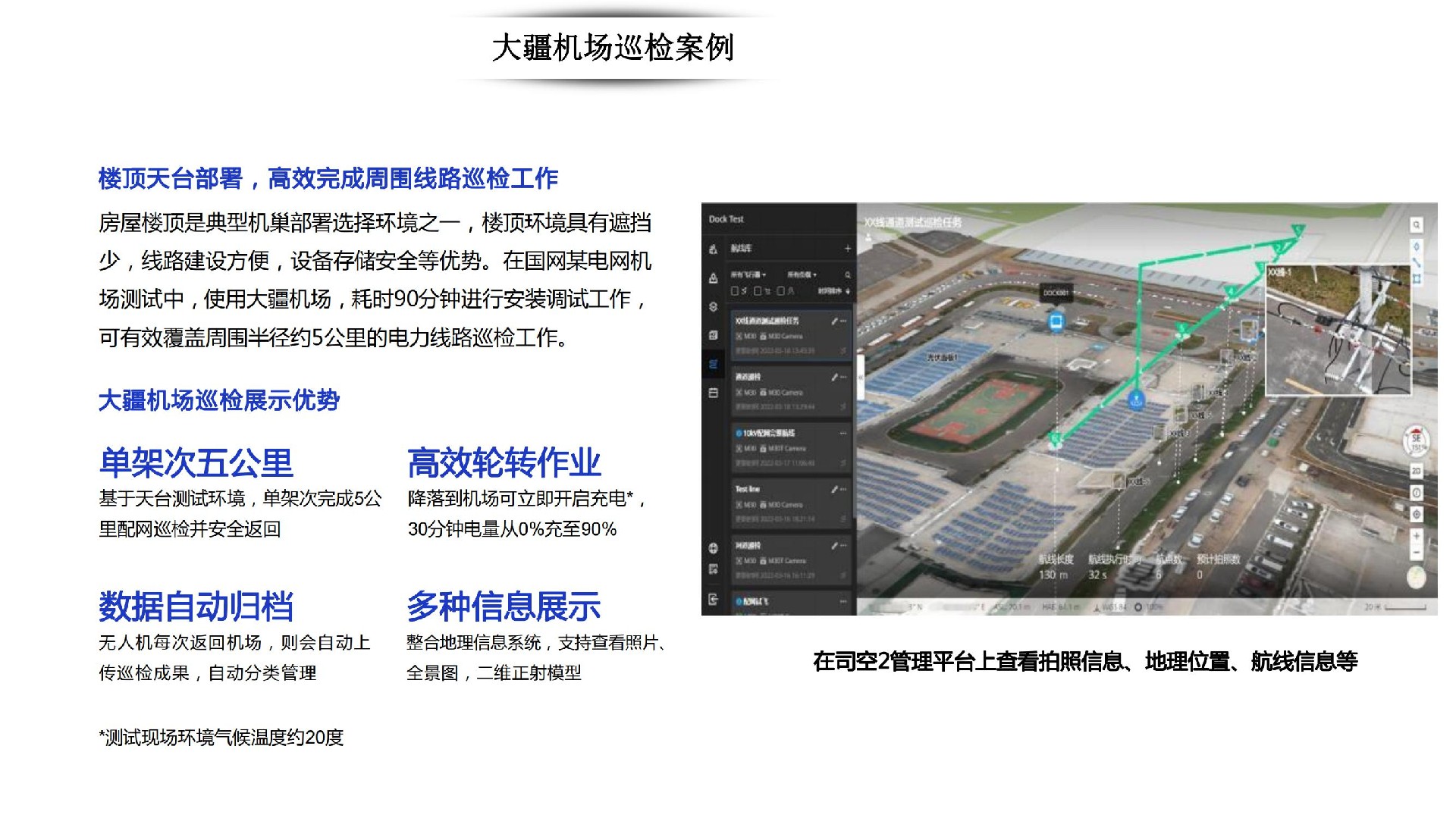Open the layers tab in left sidebar
The image size is (1456, 818).
click(x=713, y=307)
